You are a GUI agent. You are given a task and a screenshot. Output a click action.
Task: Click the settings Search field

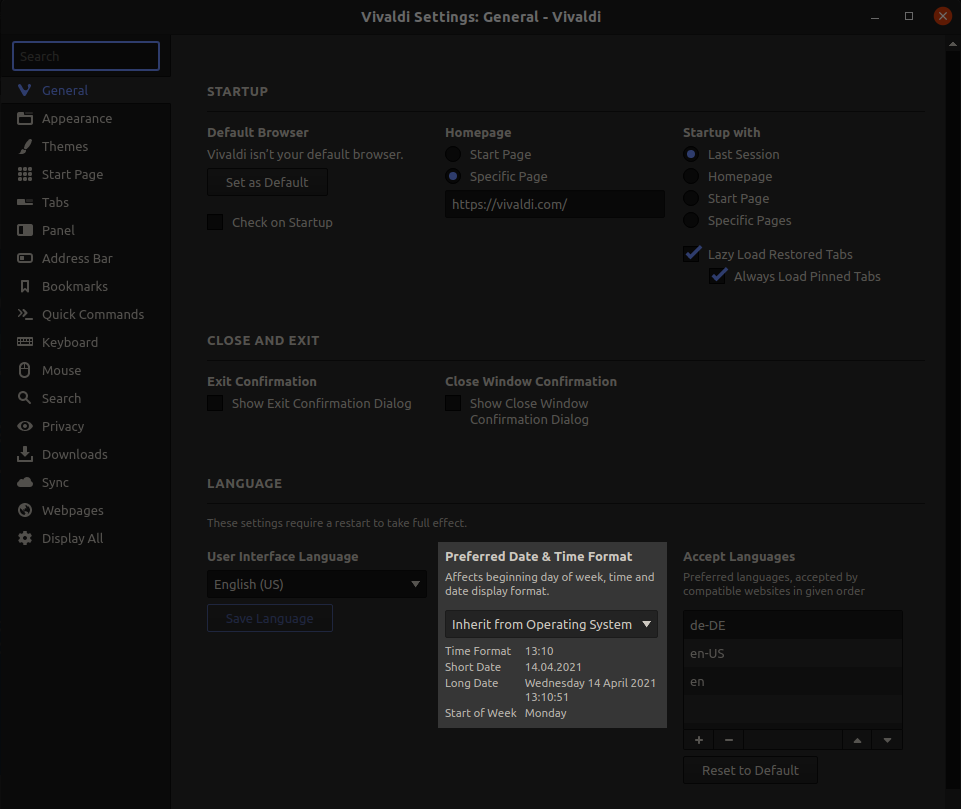[86, 57]
